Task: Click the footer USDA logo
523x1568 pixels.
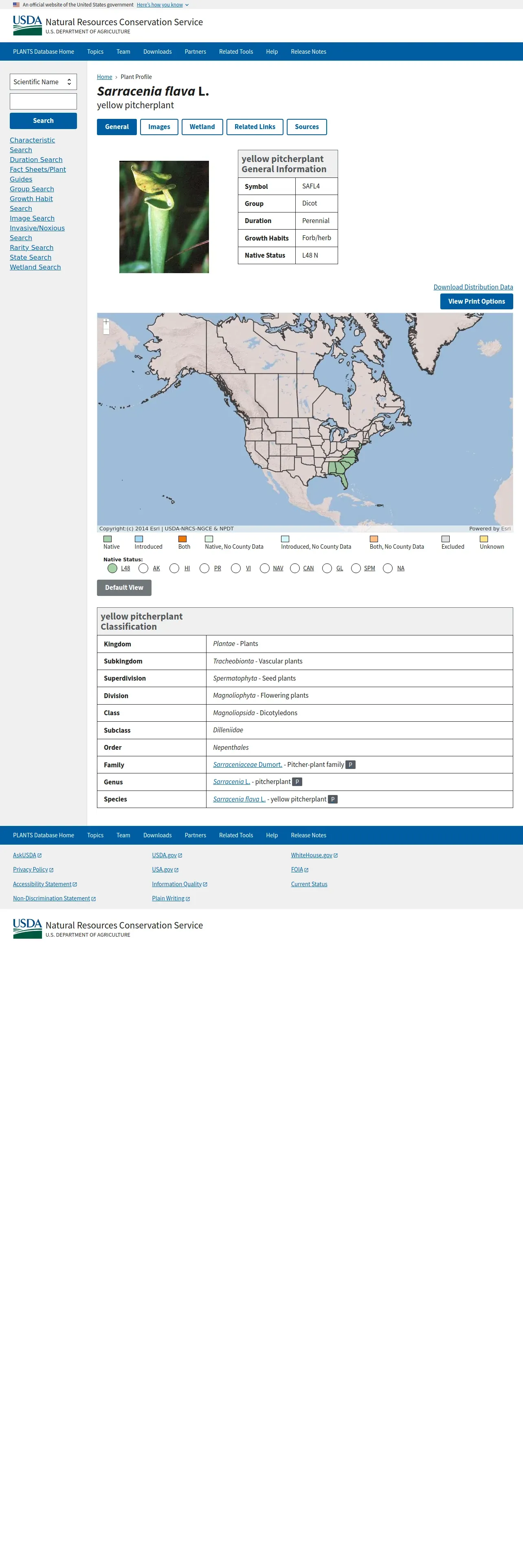Action: click(27, 928)
